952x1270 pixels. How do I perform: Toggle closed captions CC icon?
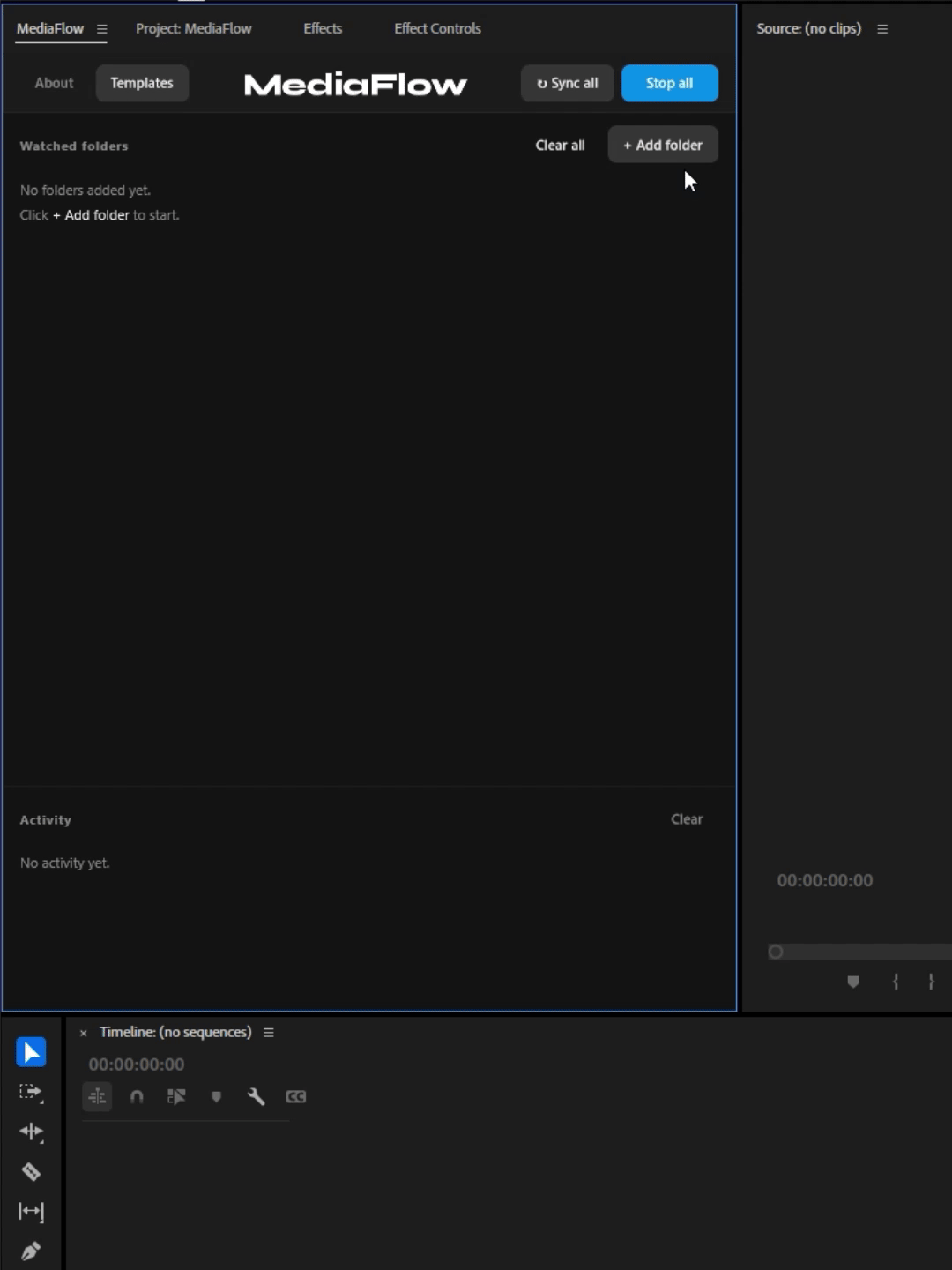point(295,1096)
